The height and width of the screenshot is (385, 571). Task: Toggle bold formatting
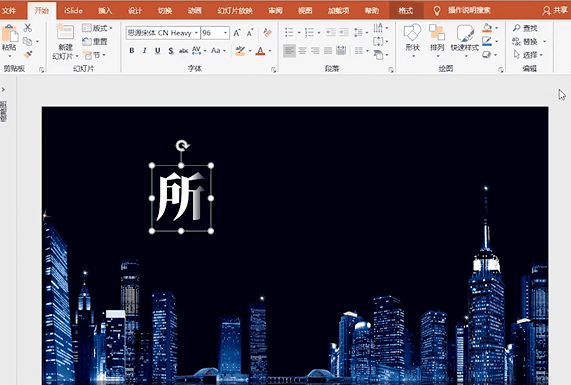[132, 51]
